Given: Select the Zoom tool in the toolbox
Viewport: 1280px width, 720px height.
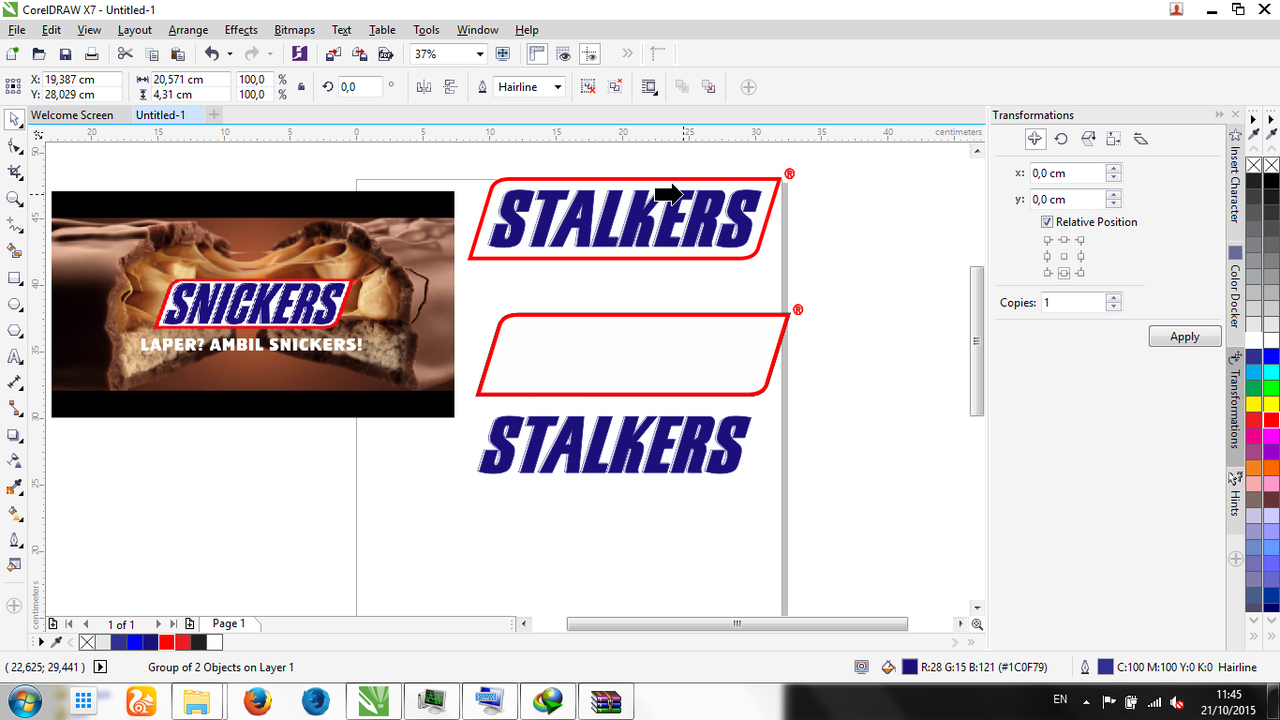Looking at the screenshot, I should tap(14, 199).
